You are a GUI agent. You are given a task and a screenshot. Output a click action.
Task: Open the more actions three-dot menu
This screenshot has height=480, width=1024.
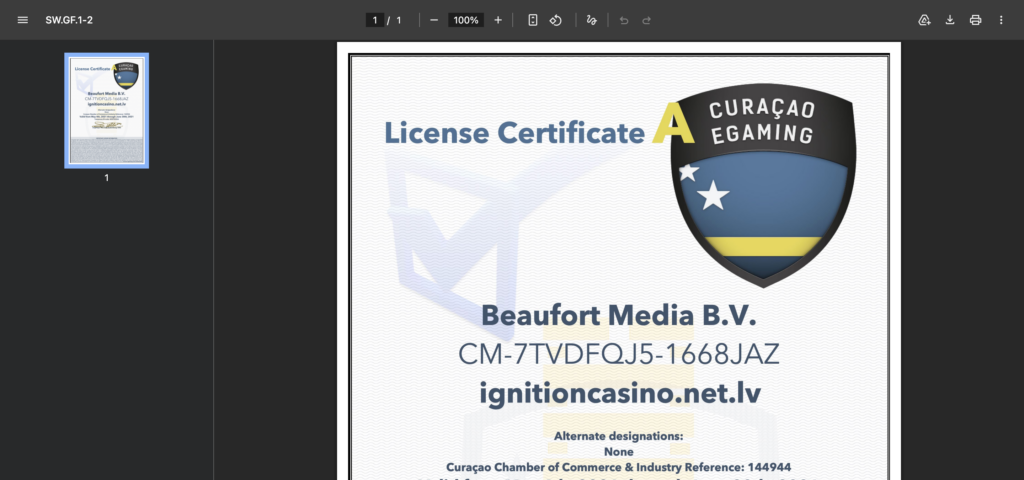[1000, 20]
